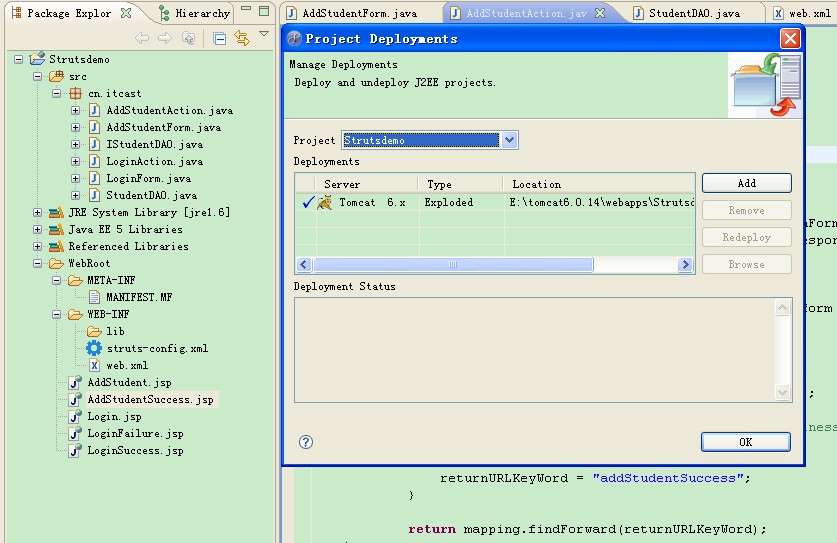837x543 pixels.
Task: Collapse the cn.itcast package node
Action: pos(57,93)
